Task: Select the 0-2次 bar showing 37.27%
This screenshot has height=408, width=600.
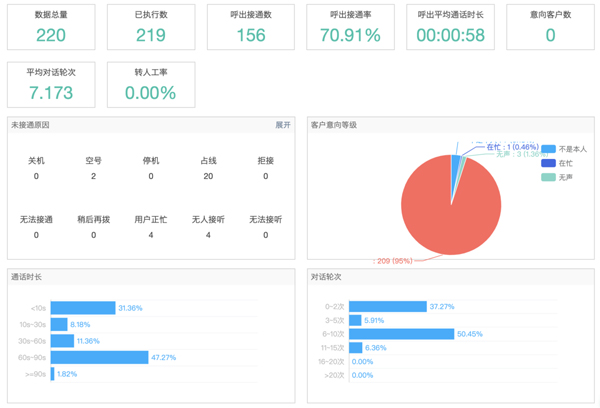Action: click(388, 307)
